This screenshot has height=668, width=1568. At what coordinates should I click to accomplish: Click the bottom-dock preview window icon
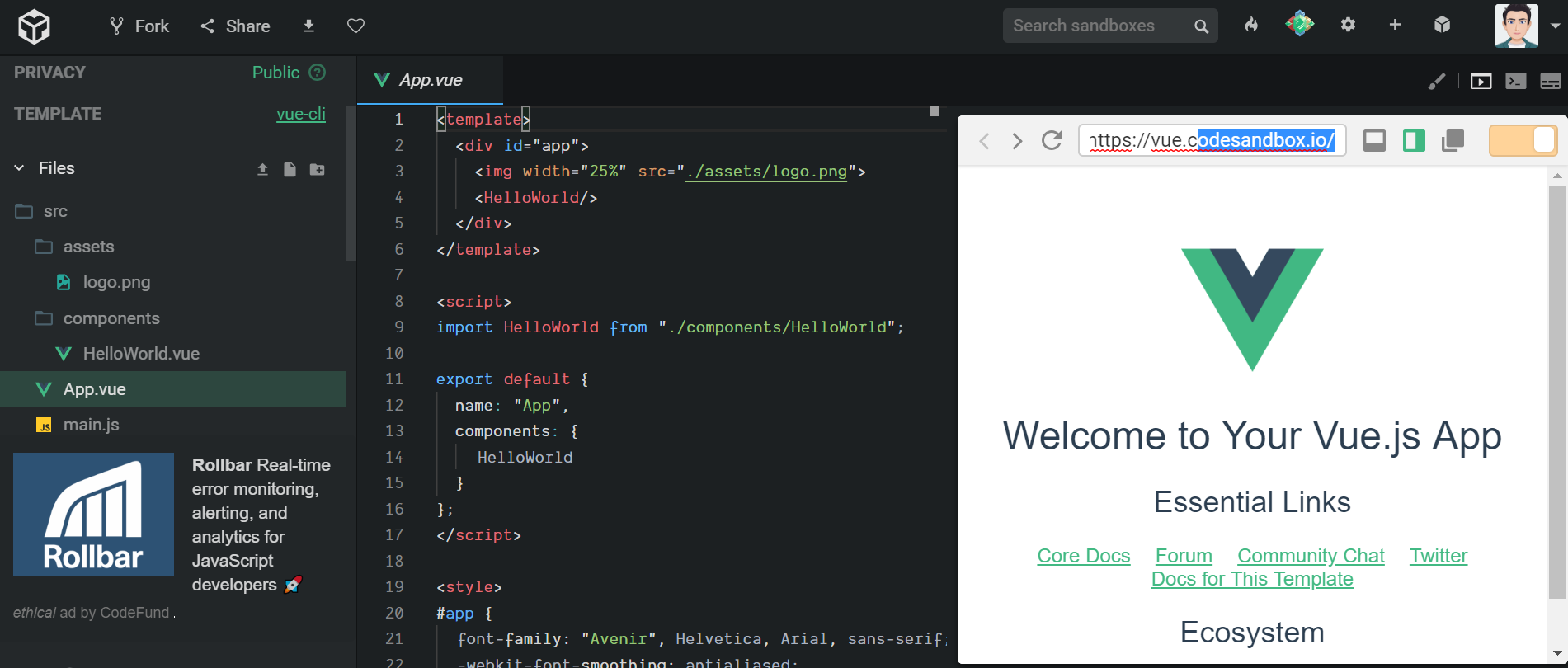[x=1374, y=141]
